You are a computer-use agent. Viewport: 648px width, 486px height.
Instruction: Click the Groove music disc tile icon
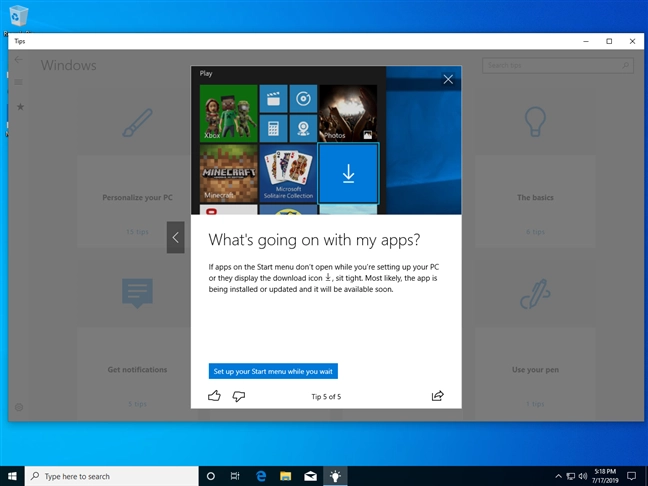303,99
